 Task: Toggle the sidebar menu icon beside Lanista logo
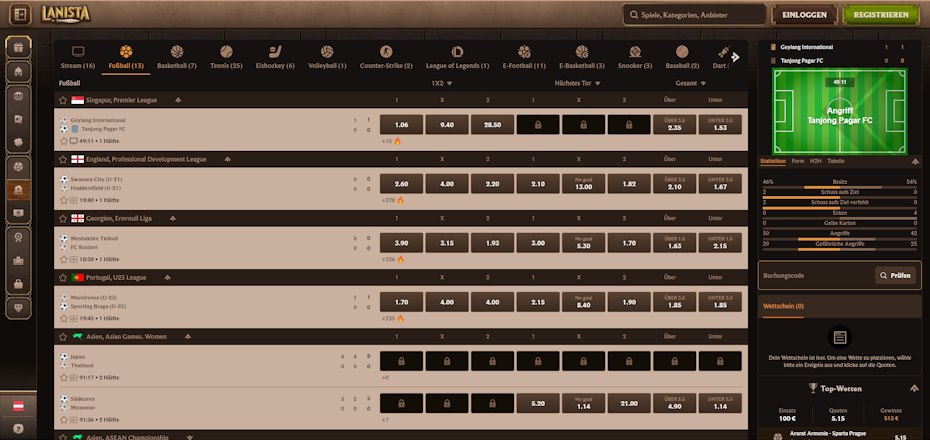(20, 14)
